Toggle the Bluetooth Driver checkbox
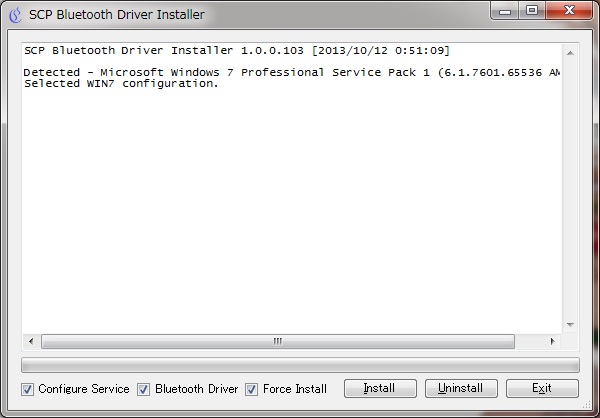 (143, 389)
